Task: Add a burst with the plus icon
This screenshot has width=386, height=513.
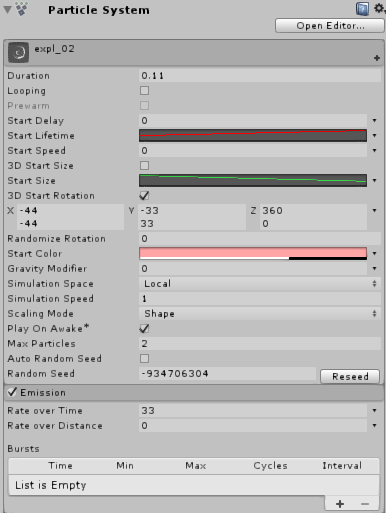Action: pyautogui.click(x=340, y=504)
